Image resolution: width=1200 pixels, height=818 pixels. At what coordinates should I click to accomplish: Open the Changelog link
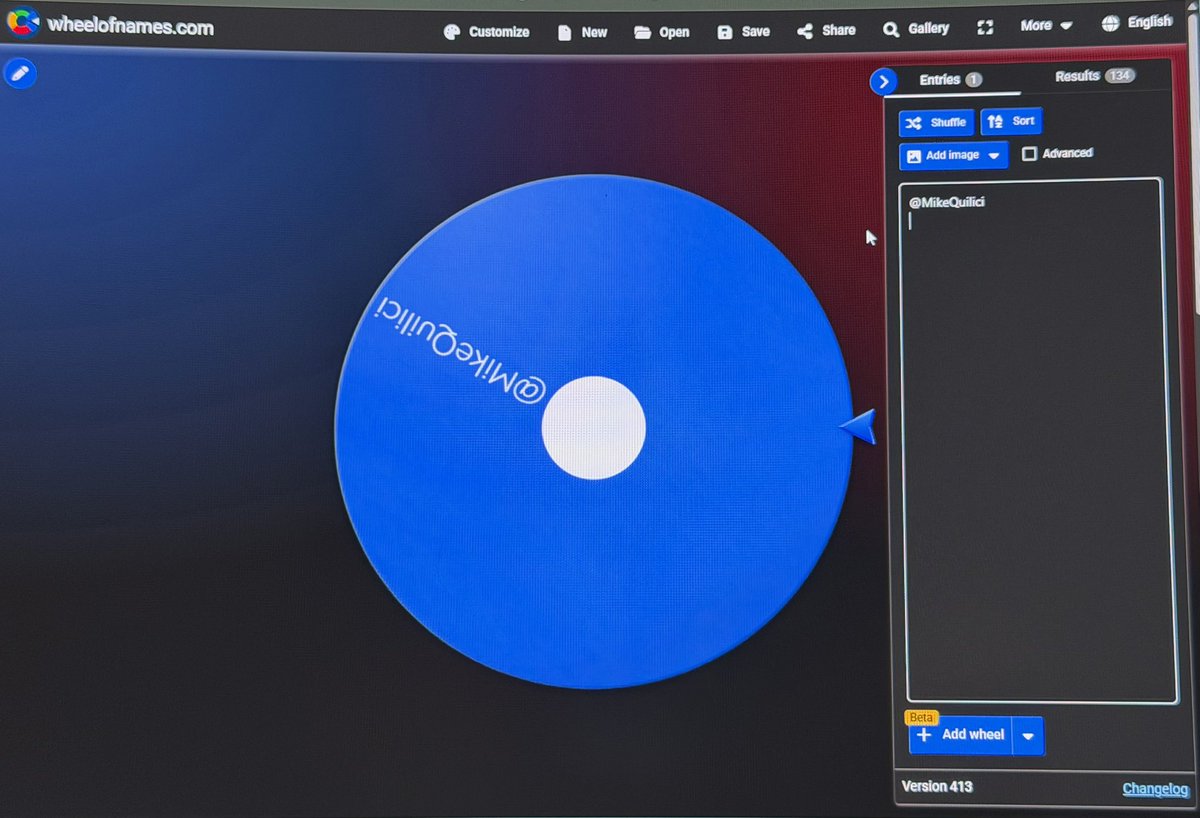click(1155, 789)
